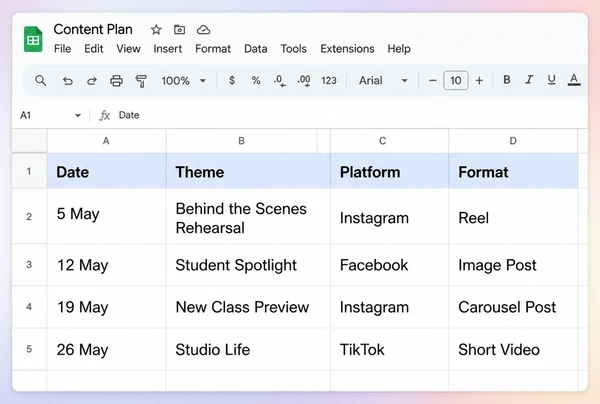Open the Arial font dropdown
600x404 pixels.
coord(383,81)
